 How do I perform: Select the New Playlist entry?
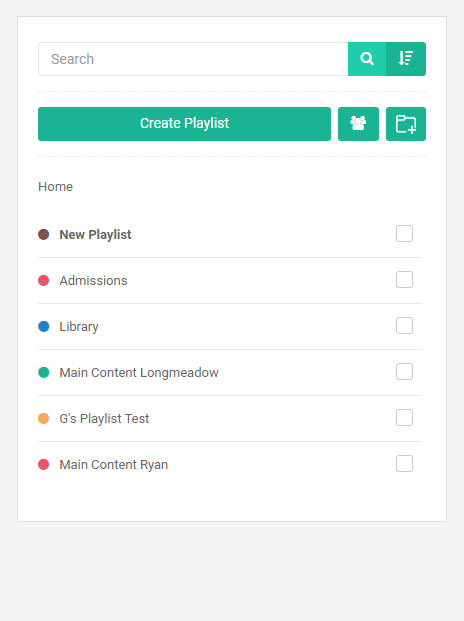tap(95, 234)
